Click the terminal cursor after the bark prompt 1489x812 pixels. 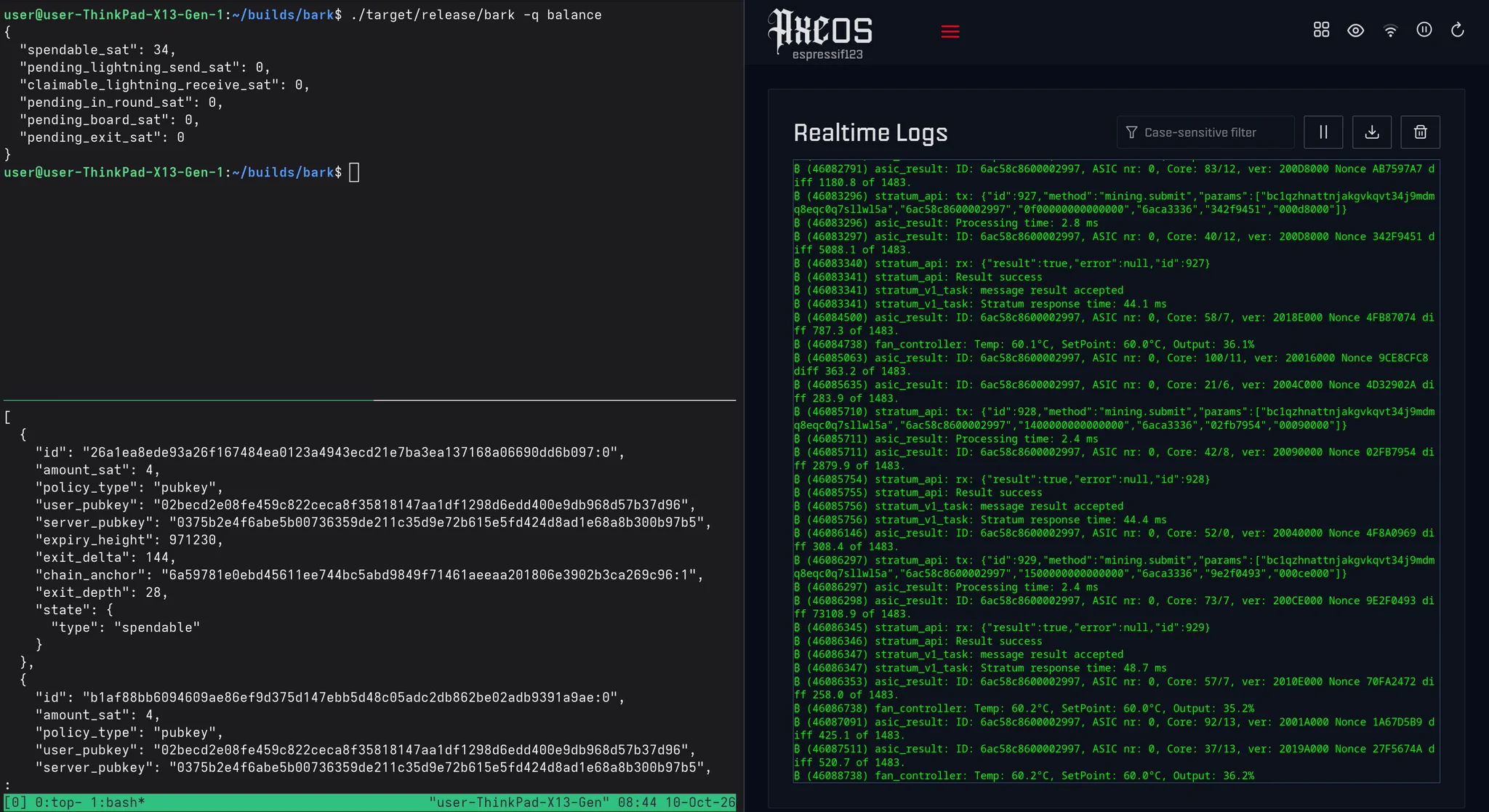coord(354,172)
